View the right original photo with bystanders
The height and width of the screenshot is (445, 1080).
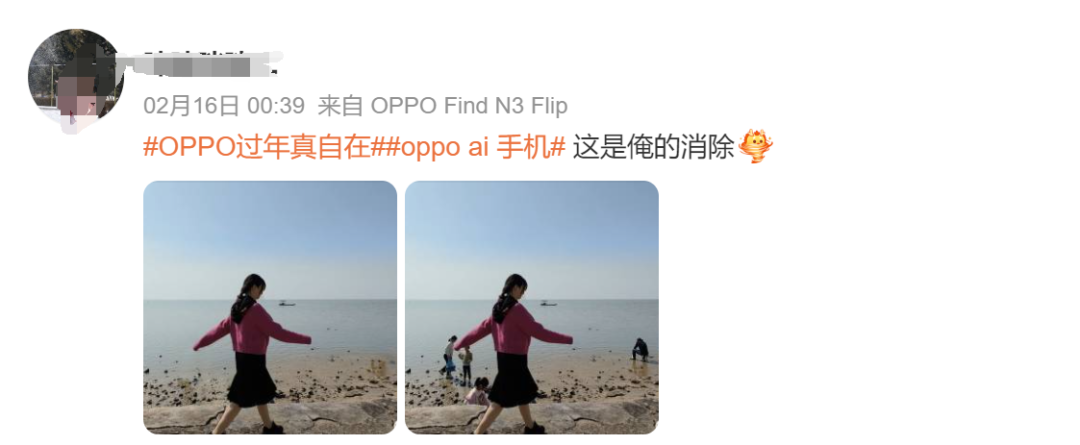(x=532, y=307)
